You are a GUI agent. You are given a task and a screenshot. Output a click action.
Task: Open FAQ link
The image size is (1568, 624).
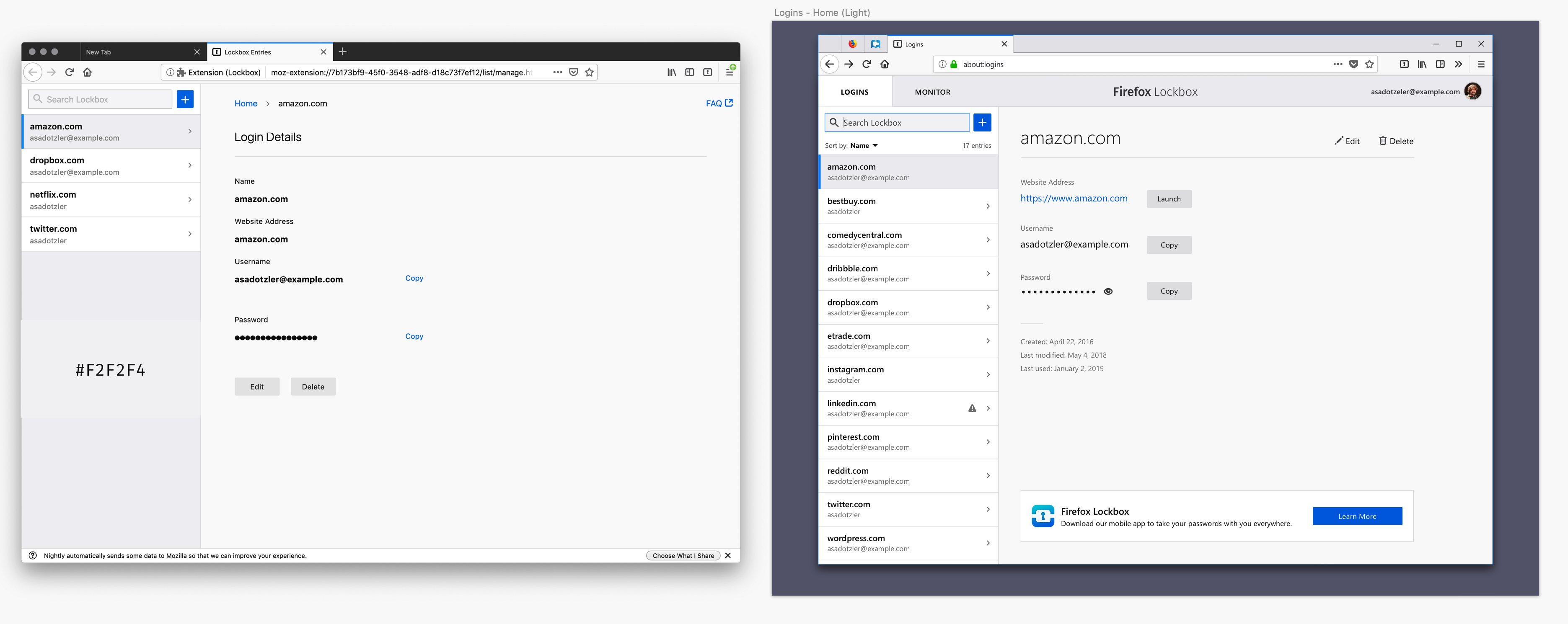(719, 103)
